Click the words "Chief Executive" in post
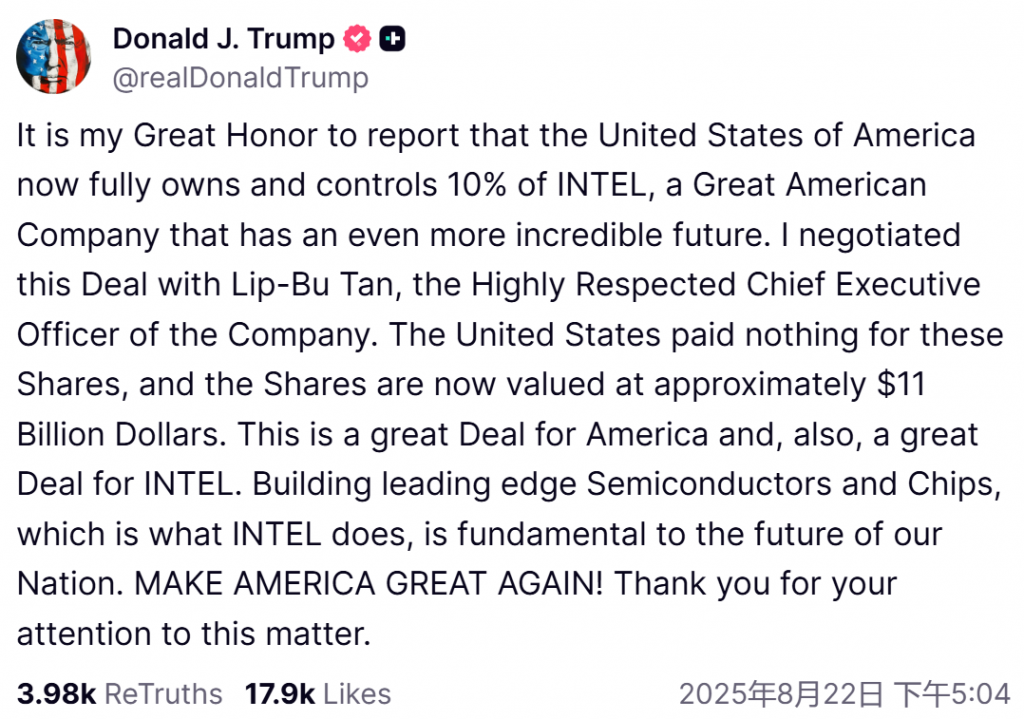This screenshot has width=1024, height=719. [863, 285]
